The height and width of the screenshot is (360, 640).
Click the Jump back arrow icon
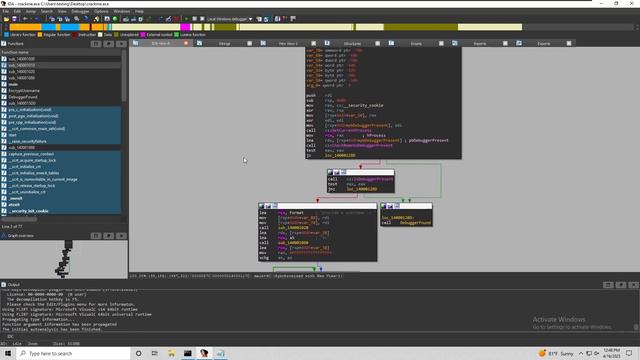pos(25,19)
